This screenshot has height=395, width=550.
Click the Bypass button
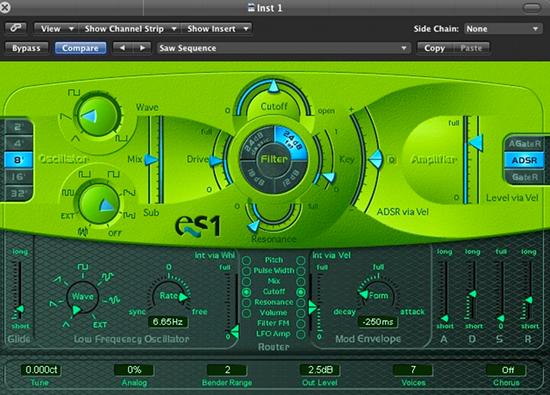pos(26,48)
